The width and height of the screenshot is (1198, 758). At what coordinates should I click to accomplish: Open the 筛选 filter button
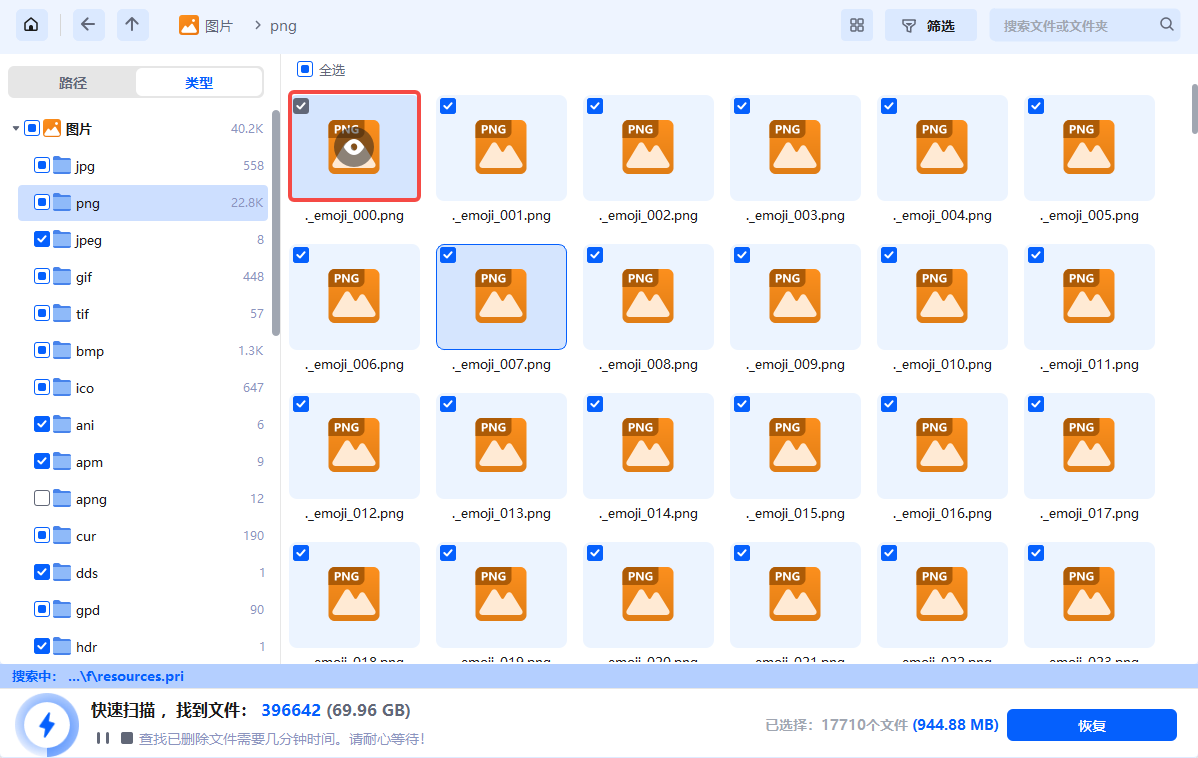point(930,25)
